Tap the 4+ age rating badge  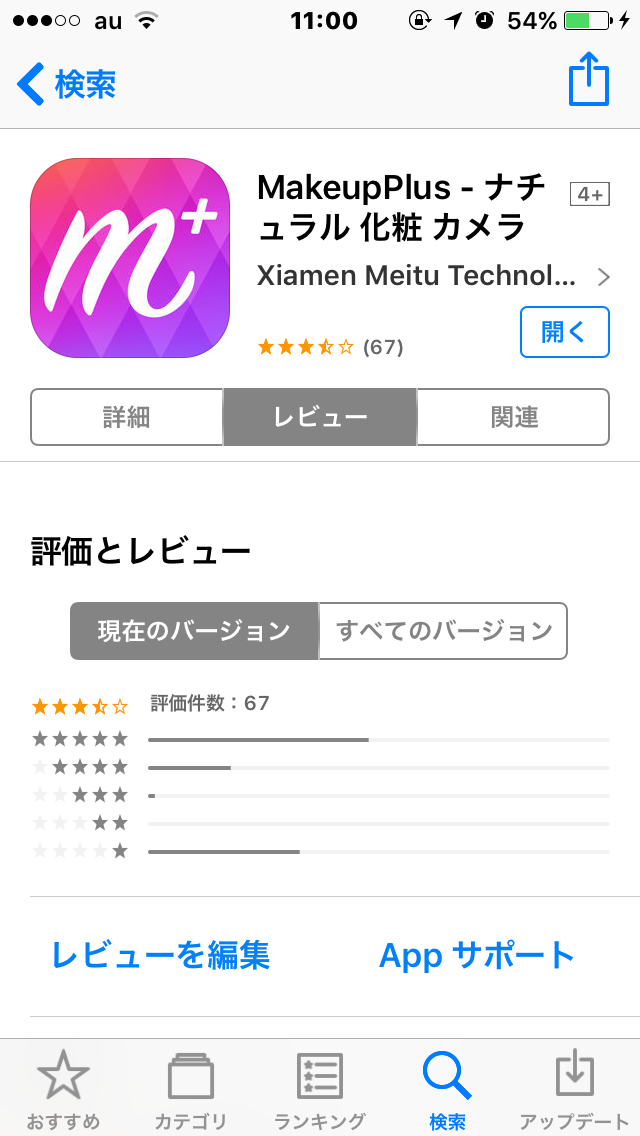590,194
